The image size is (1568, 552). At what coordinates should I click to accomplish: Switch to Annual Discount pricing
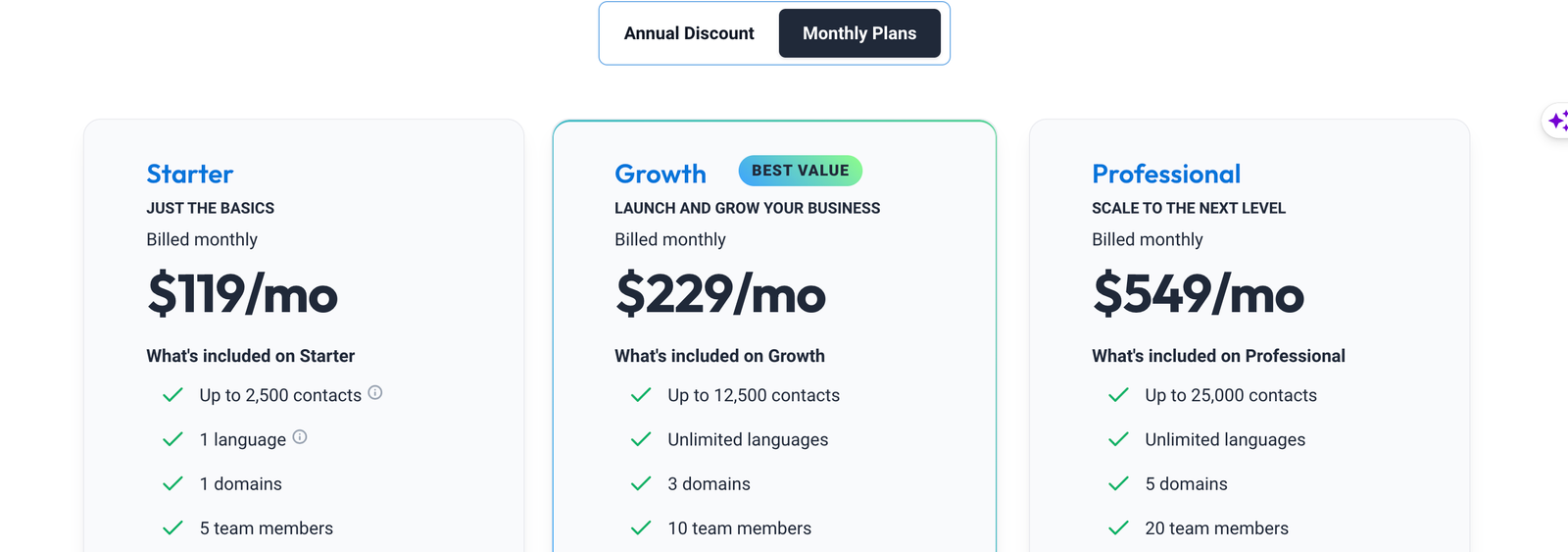689,33
